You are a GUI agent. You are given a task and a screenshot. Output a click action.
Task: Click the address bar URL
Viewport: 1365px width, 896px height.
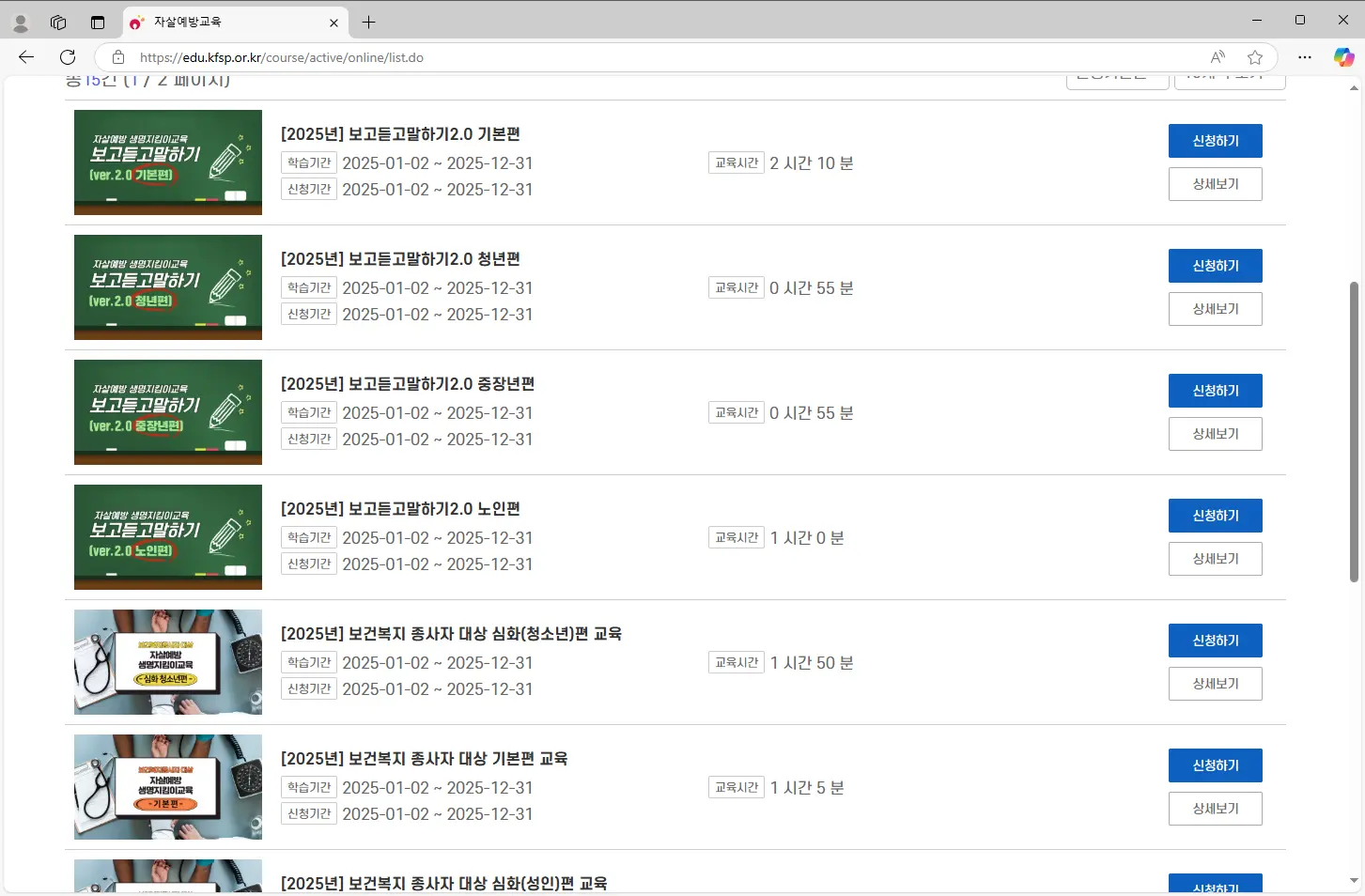[x=282, y=57]
